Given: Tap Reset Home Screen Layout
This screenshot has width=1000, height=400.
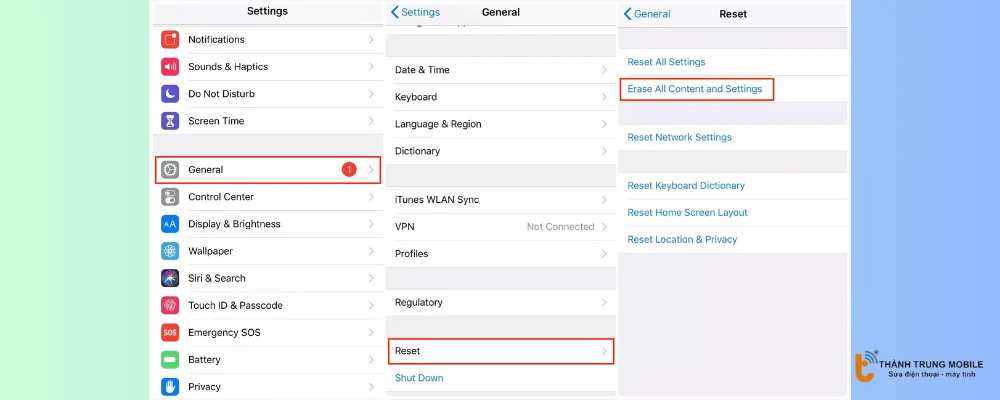Looking at the screenshot, I should [688, 212].
